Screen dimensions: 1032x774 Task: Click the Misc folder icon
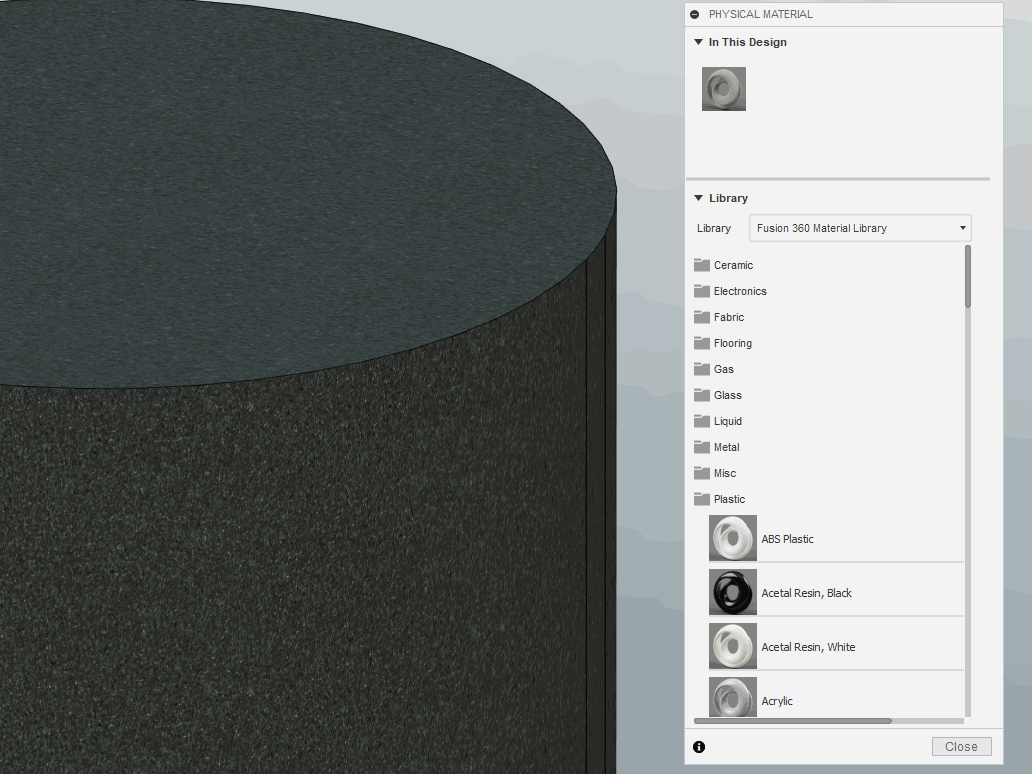tap(702, 473)
